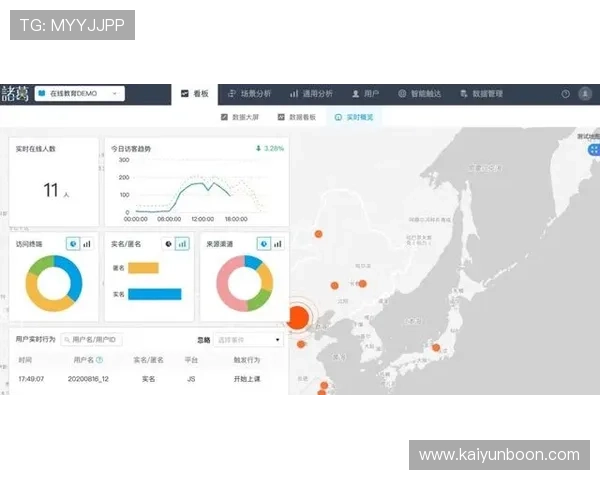Show 来源渠道 card as pie chart

pyautogui.click(x=264, y=244)
